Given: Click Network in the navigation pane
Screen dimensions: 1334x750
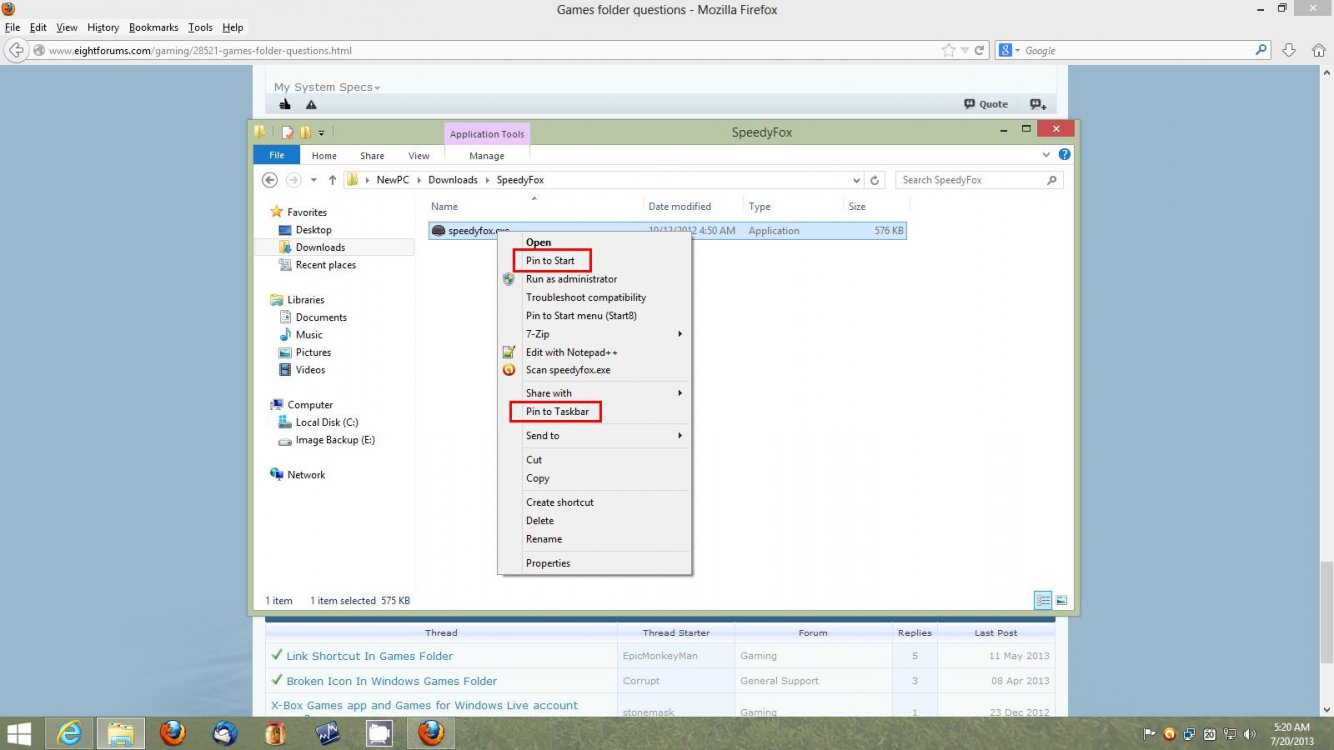Looking at the screenshot, I should (306, 475).
